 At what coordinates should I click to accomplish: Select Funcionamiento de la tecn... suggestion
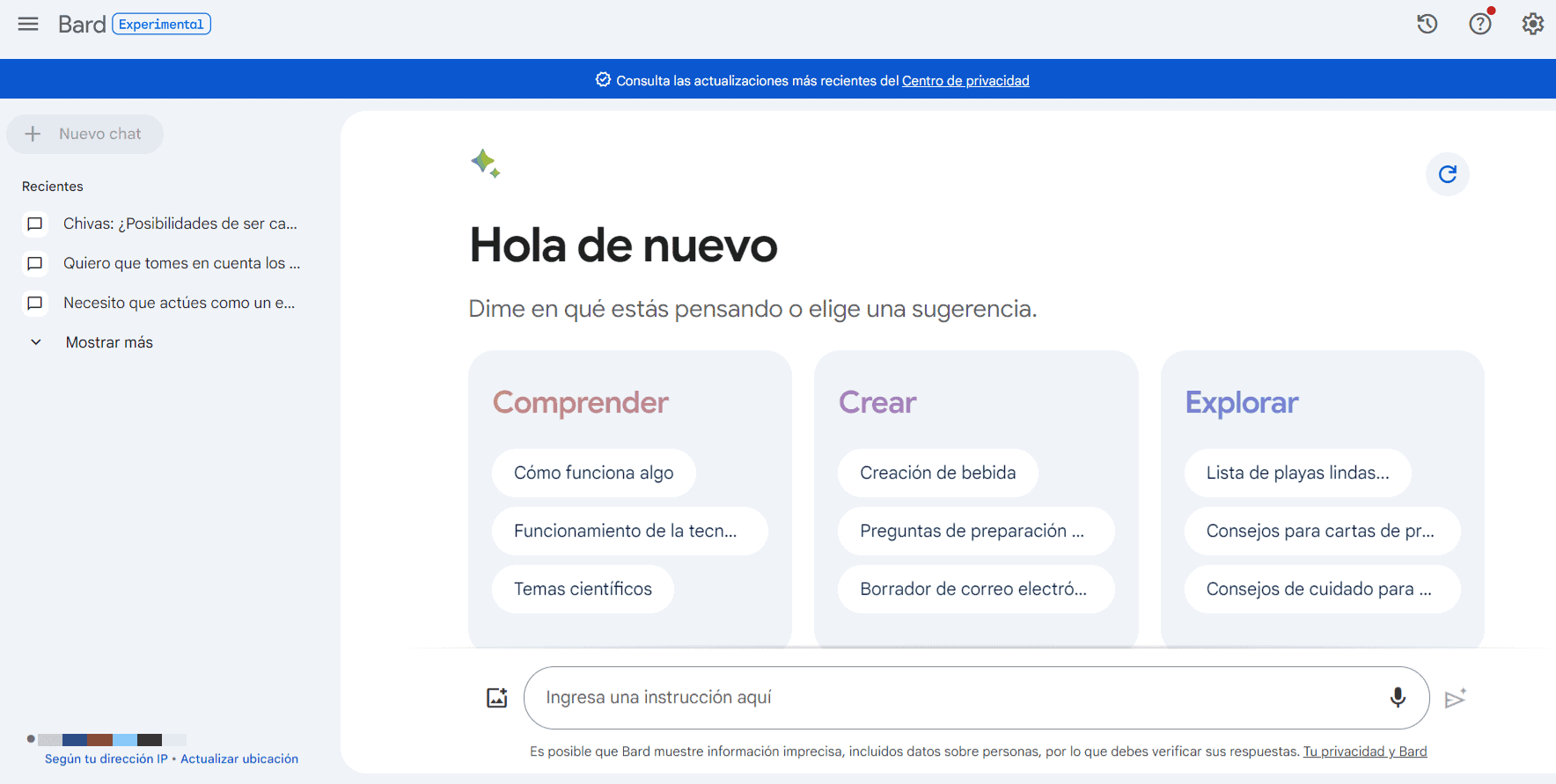pyautogui.click(x=630, y=531)
